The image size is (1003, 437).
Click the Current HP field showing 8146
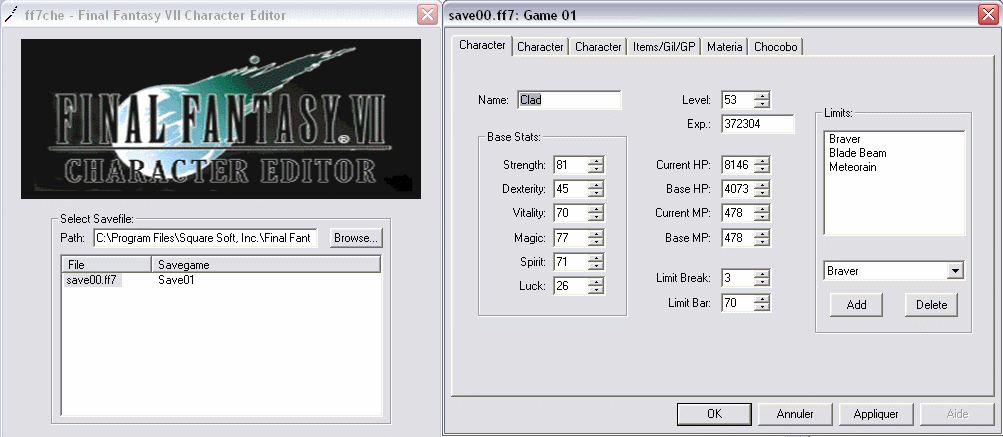click(x=738, y=165)
